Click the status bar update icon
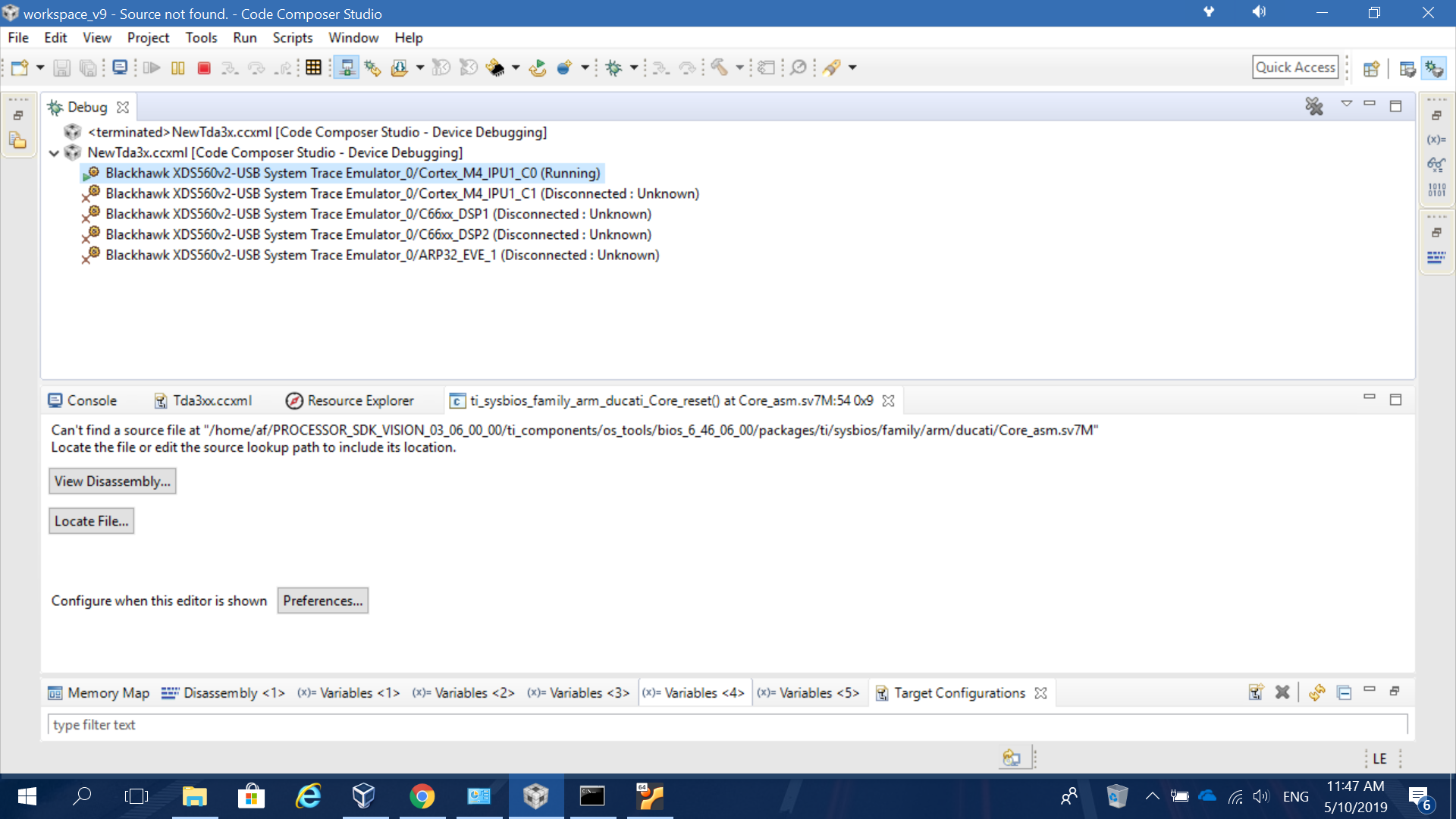Screen dimensions: 1456x819 pos(1012,758)
